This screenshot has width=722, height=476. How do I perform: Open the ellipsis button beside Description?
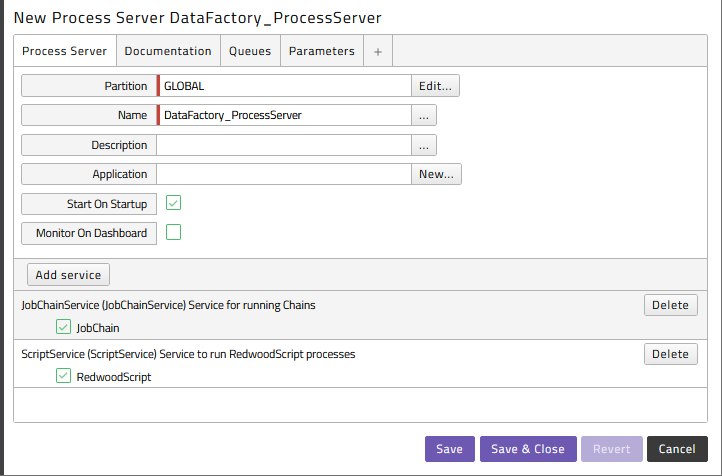point(424,145)
